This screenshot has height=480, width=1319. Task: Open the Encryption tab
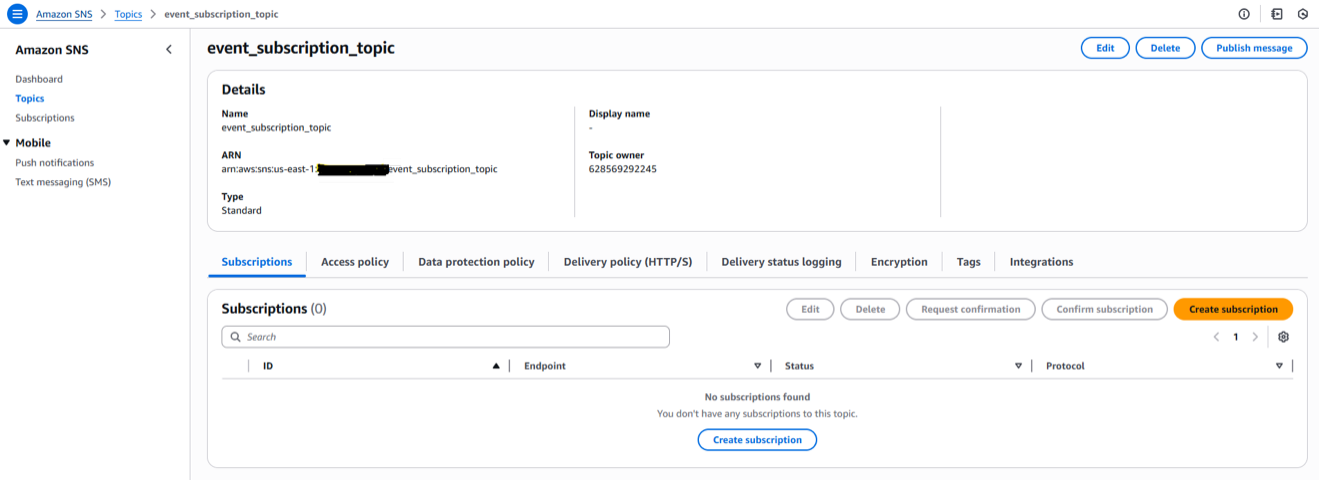pos(899,262)
